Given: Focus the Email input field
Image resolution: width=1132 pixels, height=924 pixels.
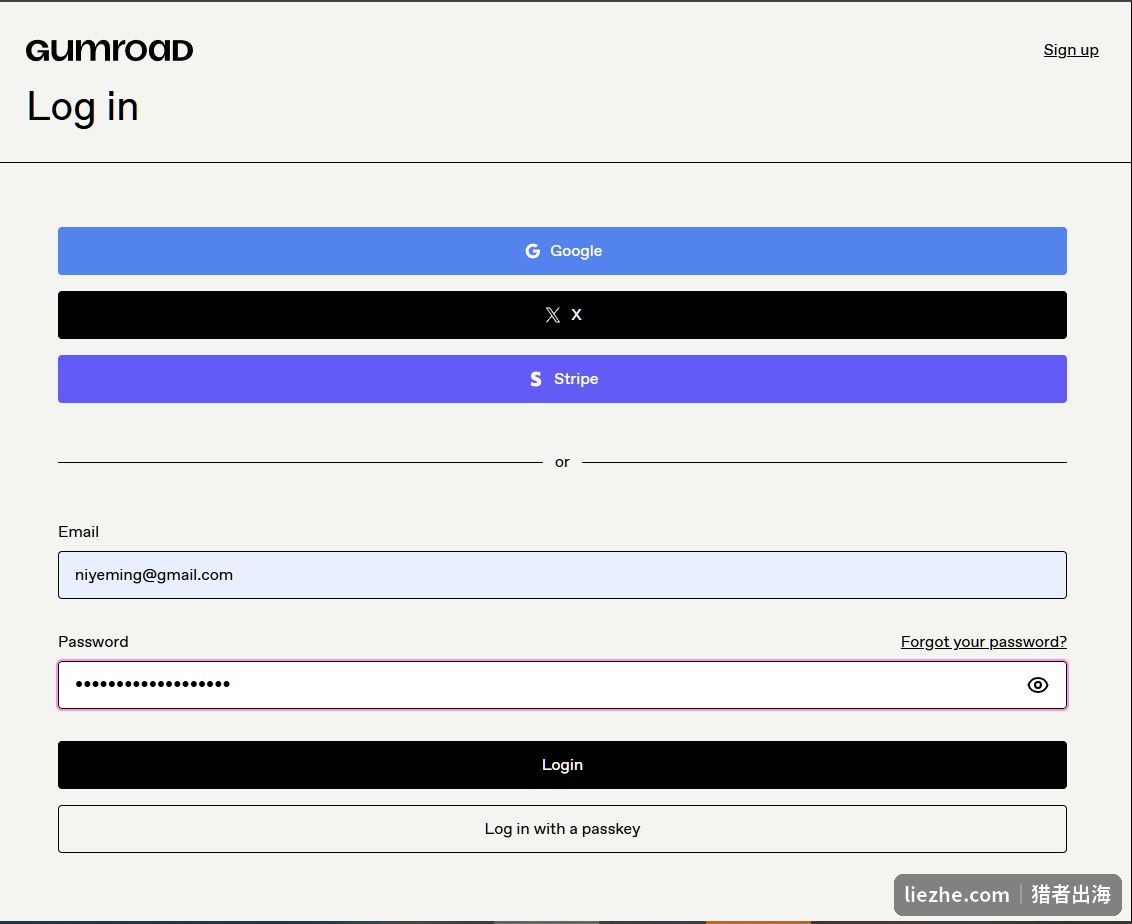Looking at the screenshot, I should 562,575.
